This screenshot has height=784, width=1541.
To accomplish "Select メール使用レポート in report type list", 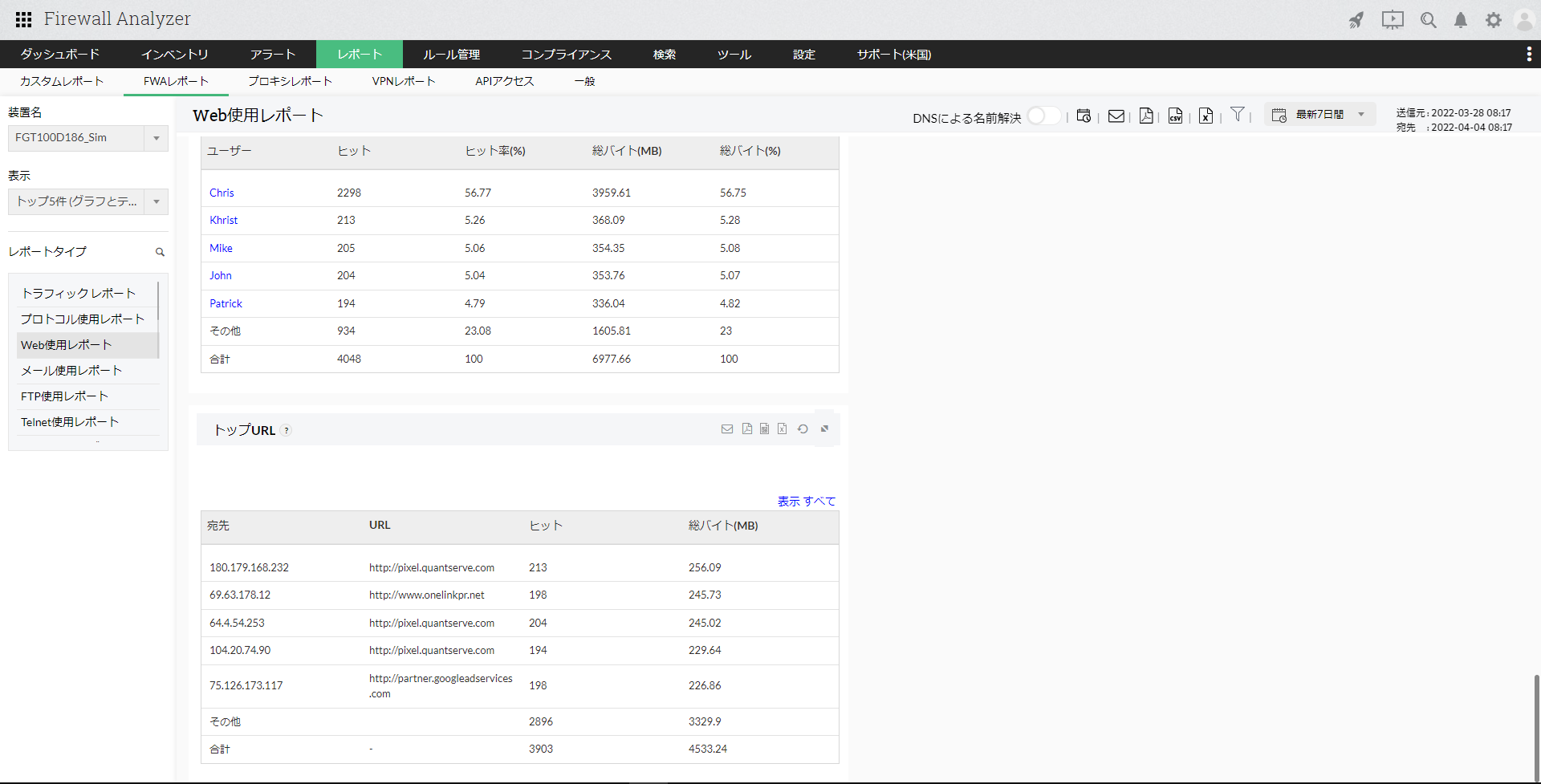I will (x=71, y=371).
